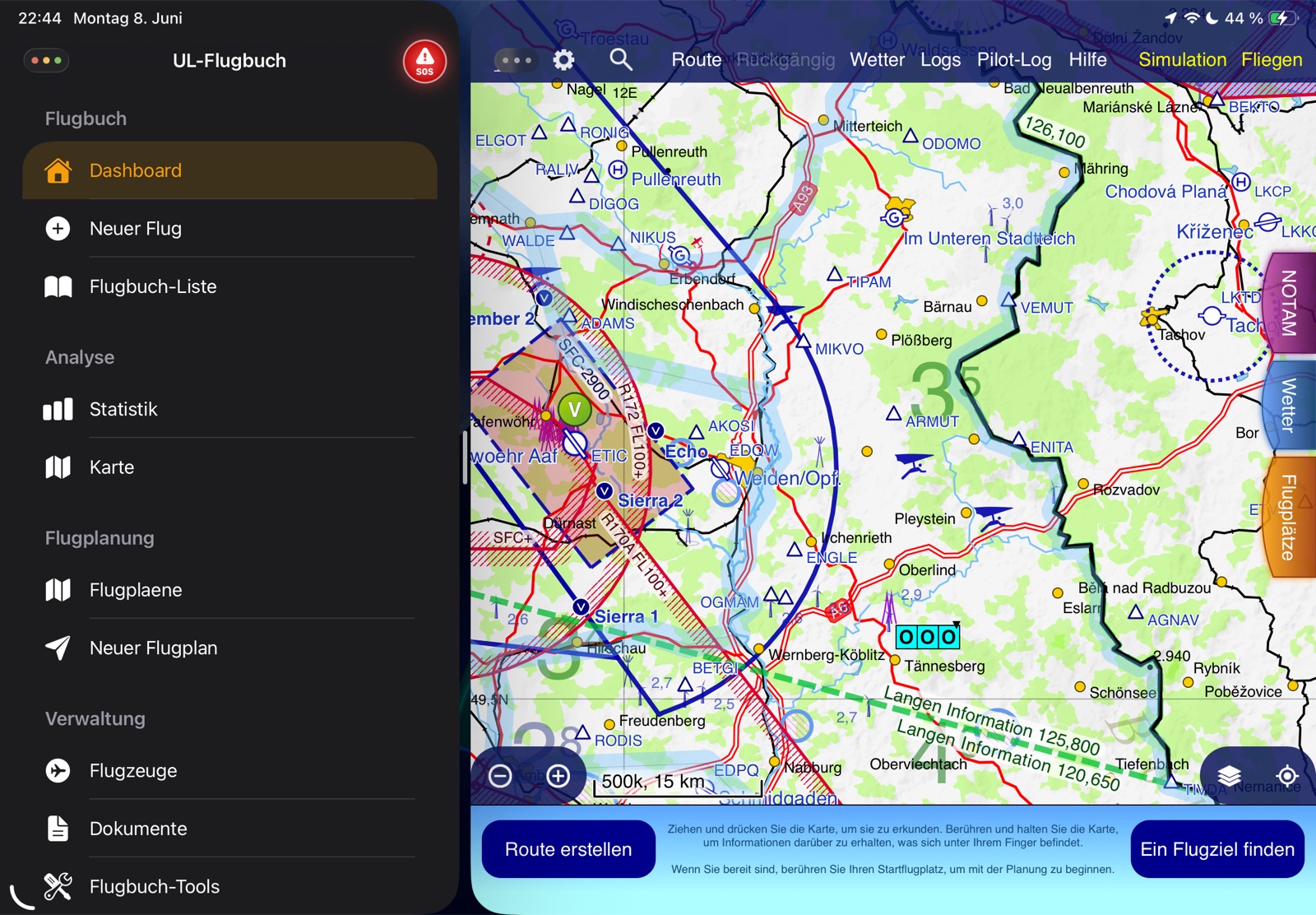Switch to Fliegen mode
Screen dimensions: 1316x915
[x=1272, y=59]
